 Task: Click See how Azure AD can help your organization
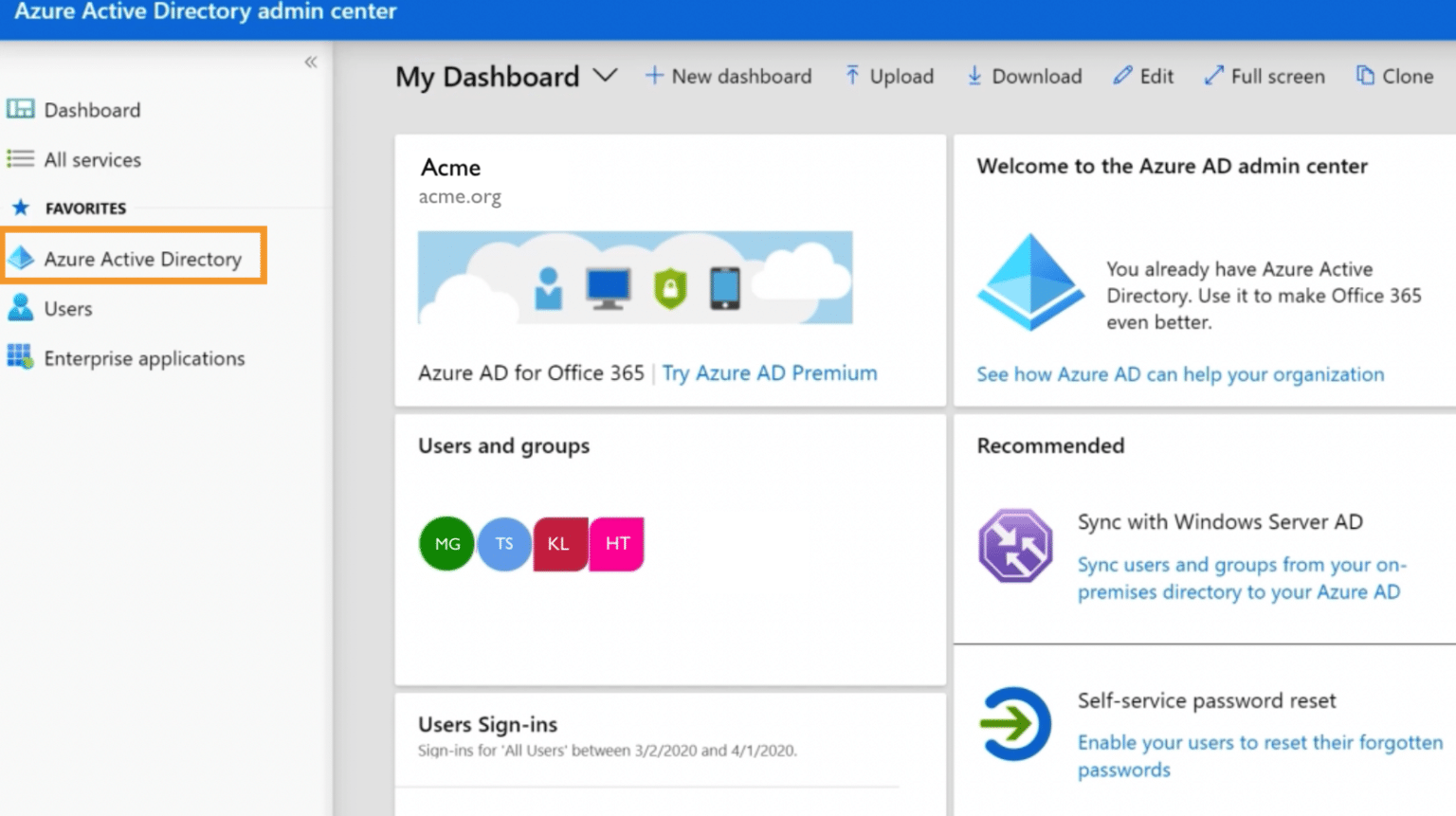pyautogui.click(x=1180, y=373)
